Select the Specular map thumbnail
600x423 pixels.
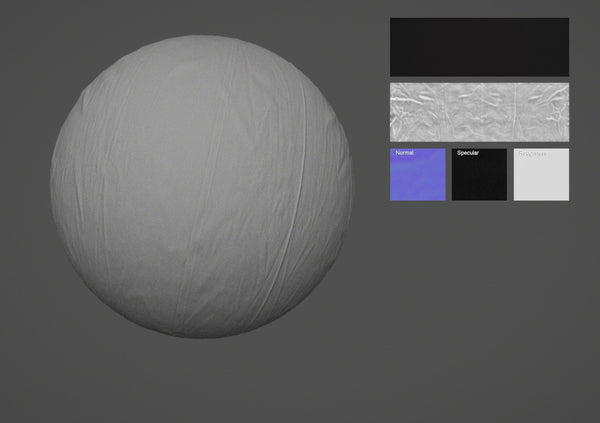pos(479,176)
